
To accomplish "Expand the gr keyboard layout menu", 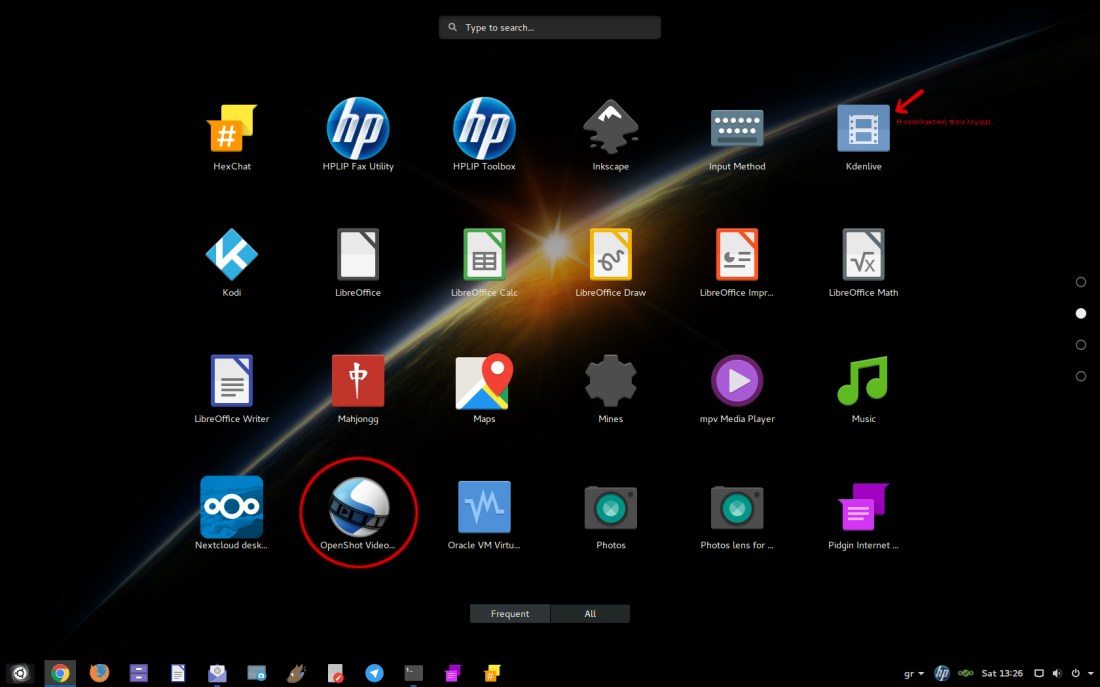I will (914, 673).
